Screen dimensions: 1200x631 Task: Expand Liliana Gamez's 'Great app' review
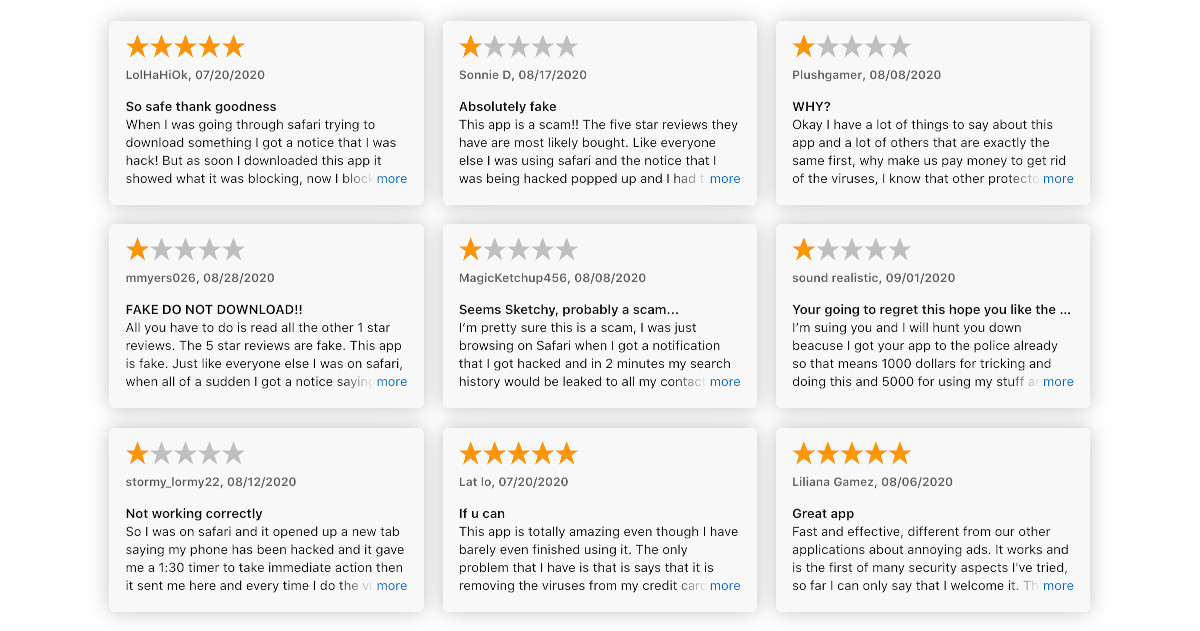(x=1058, y=585)
